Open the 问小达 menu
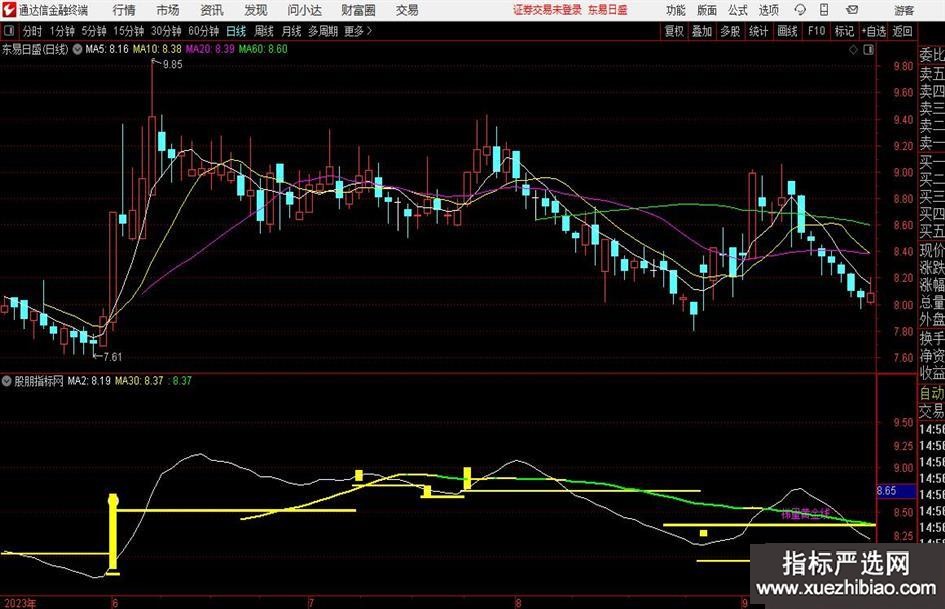The height and width of the screenshot is (609, 945). 304,10
